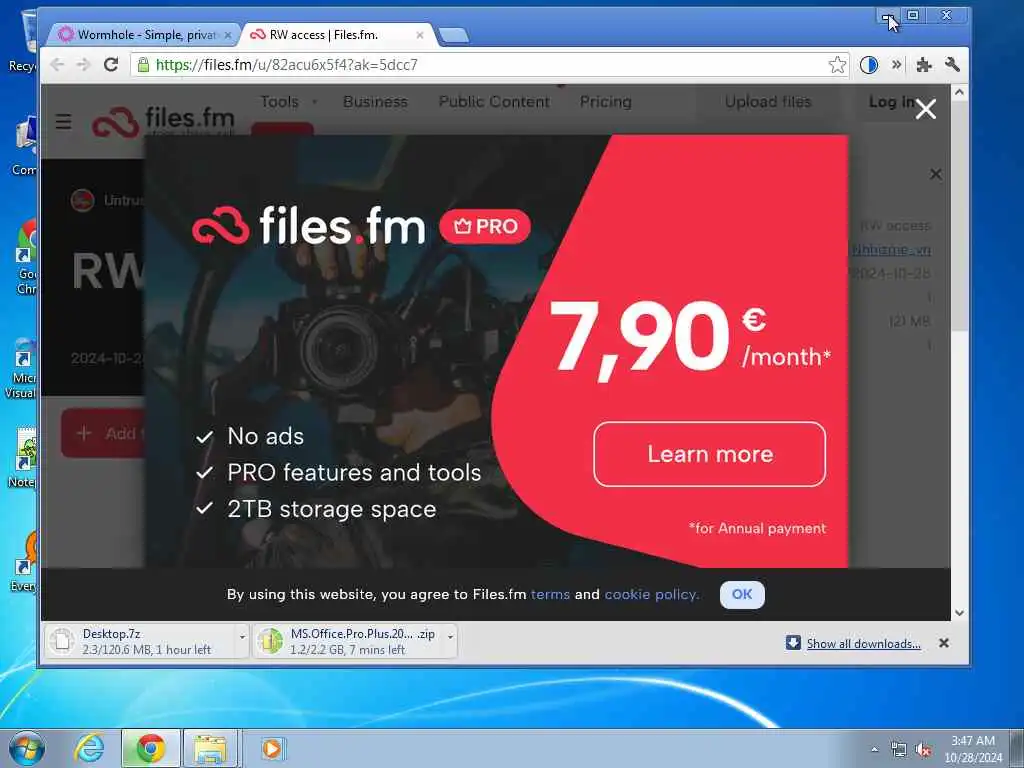Click the PRO crown badge
Viewport: 1024px width, 768px height.
485,226
